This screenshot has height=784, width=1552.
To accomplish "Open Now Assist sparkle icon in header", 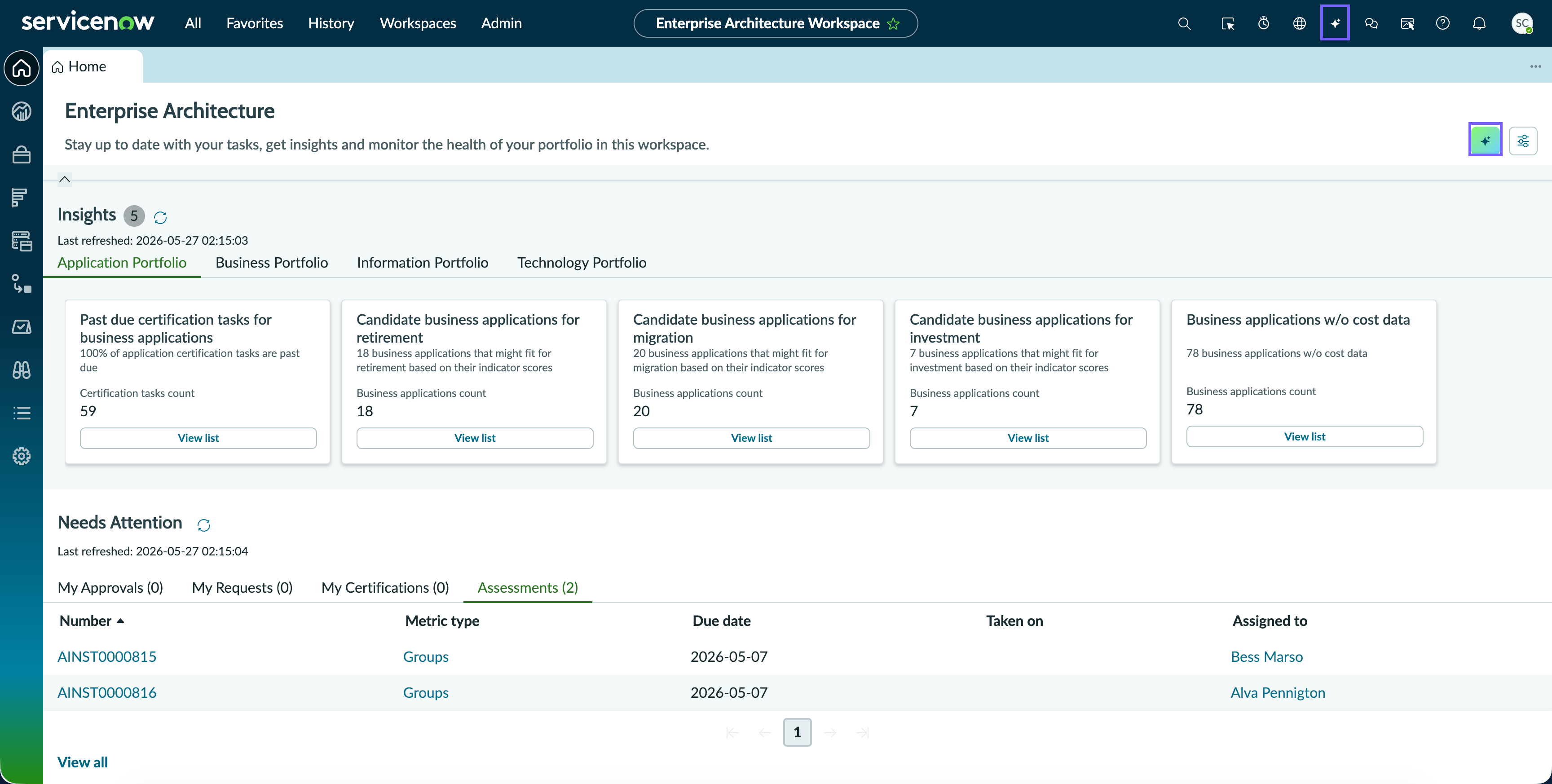I will coord(1335,23).
